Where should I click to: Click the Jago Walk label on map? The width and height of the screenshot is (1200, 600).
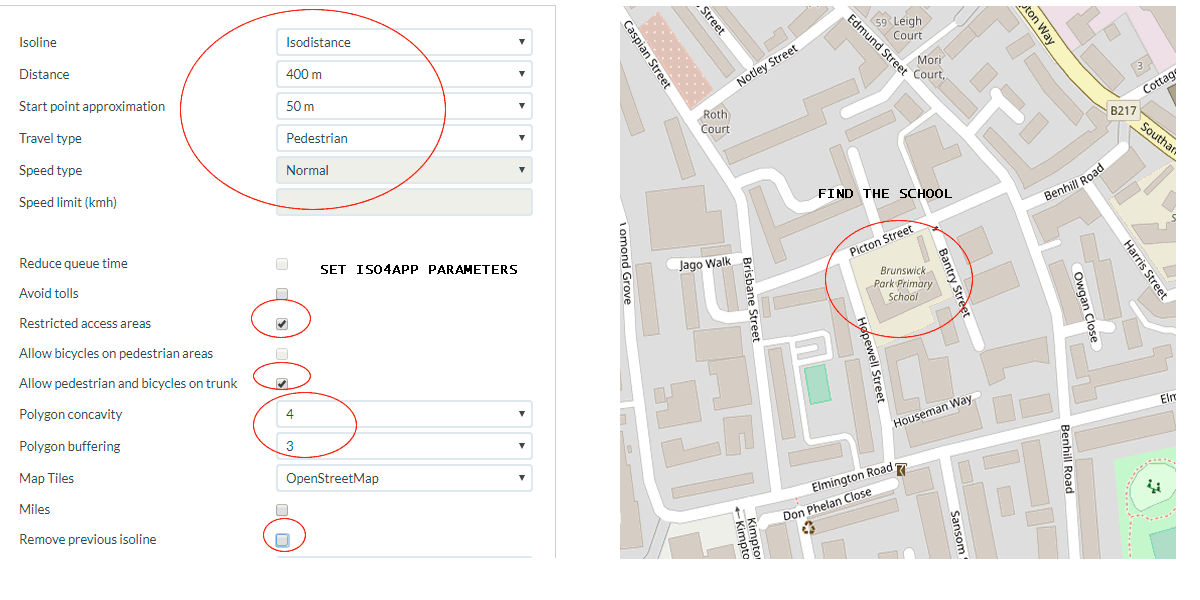tap(706, 264)
